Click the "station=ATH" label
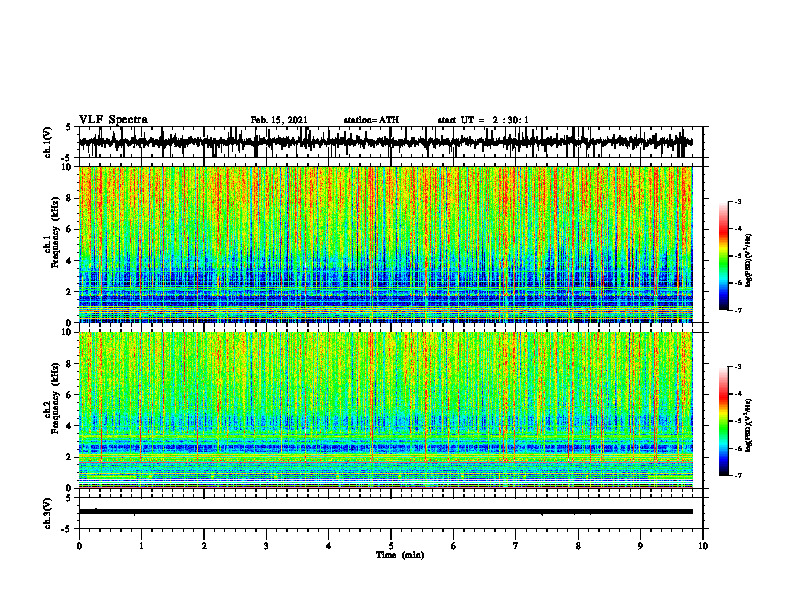The height and width of the screenshot is (612, 792). tap(371, 120)
